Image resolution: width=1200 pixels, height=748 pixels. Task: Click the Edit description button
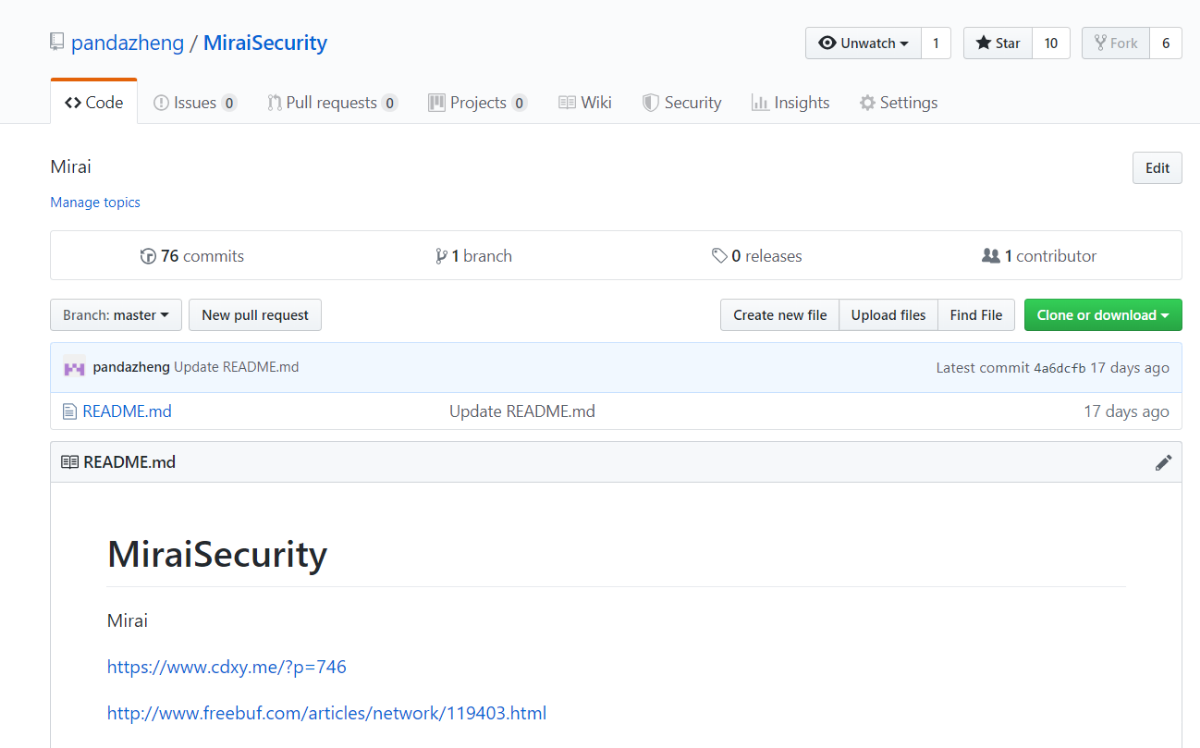tap(1157, 168)
